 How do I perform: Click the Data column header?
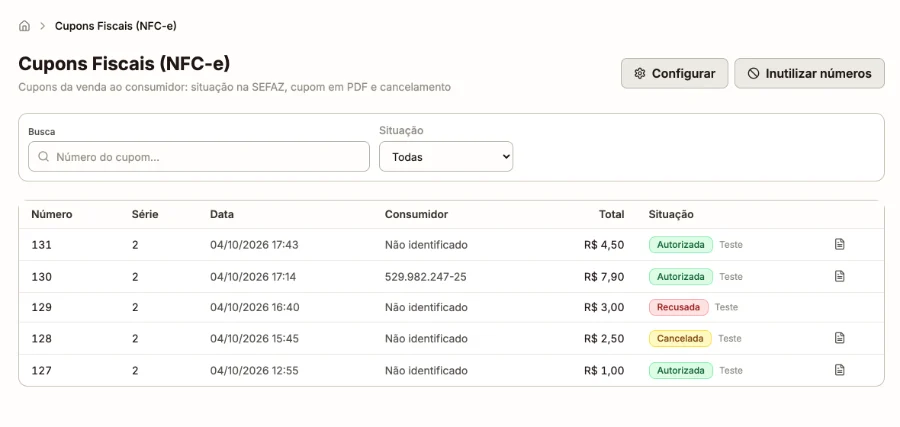pyautogui.click(x=222, y=215)
